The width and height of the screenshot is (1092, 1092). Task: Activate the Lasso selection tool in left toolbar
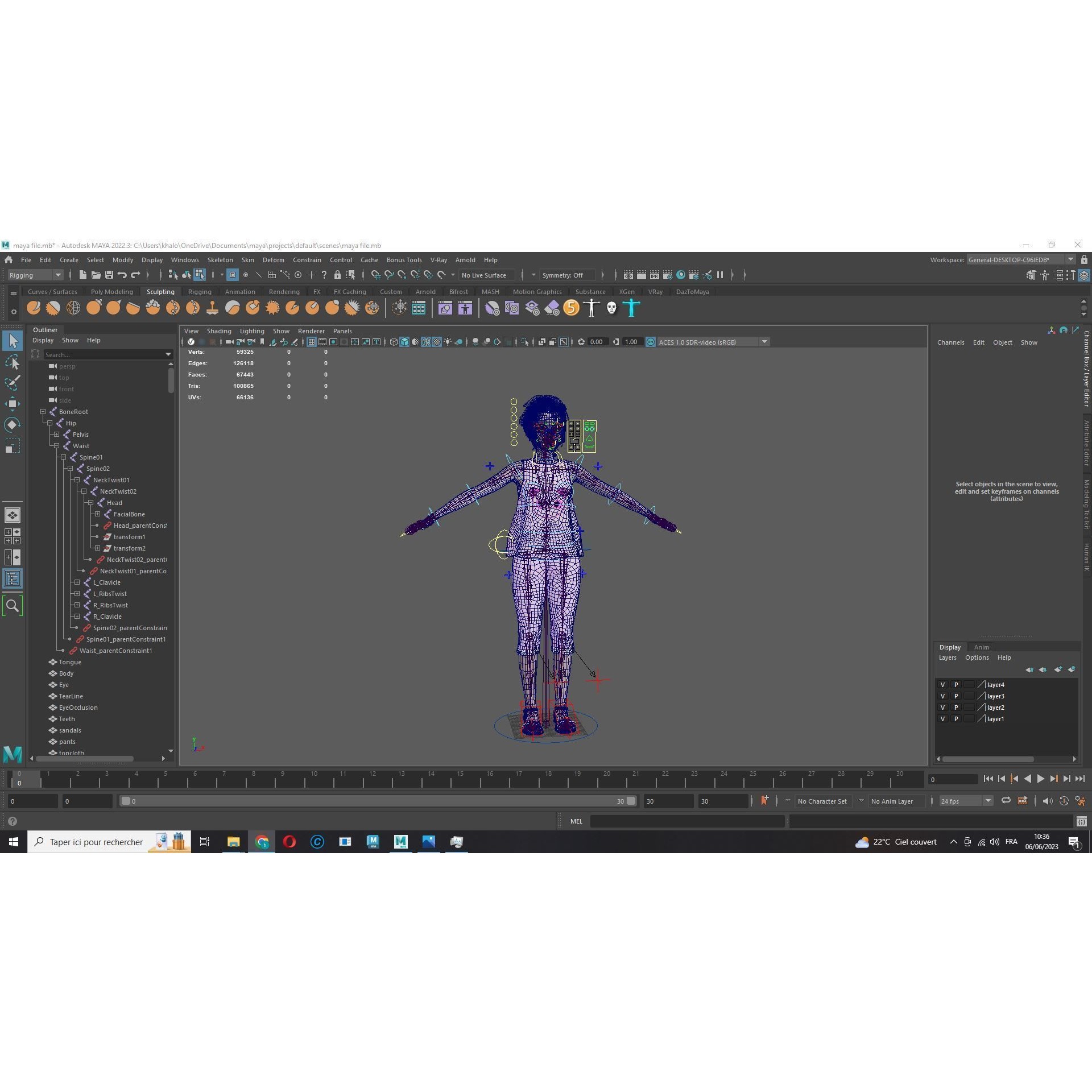pos(13,362)
